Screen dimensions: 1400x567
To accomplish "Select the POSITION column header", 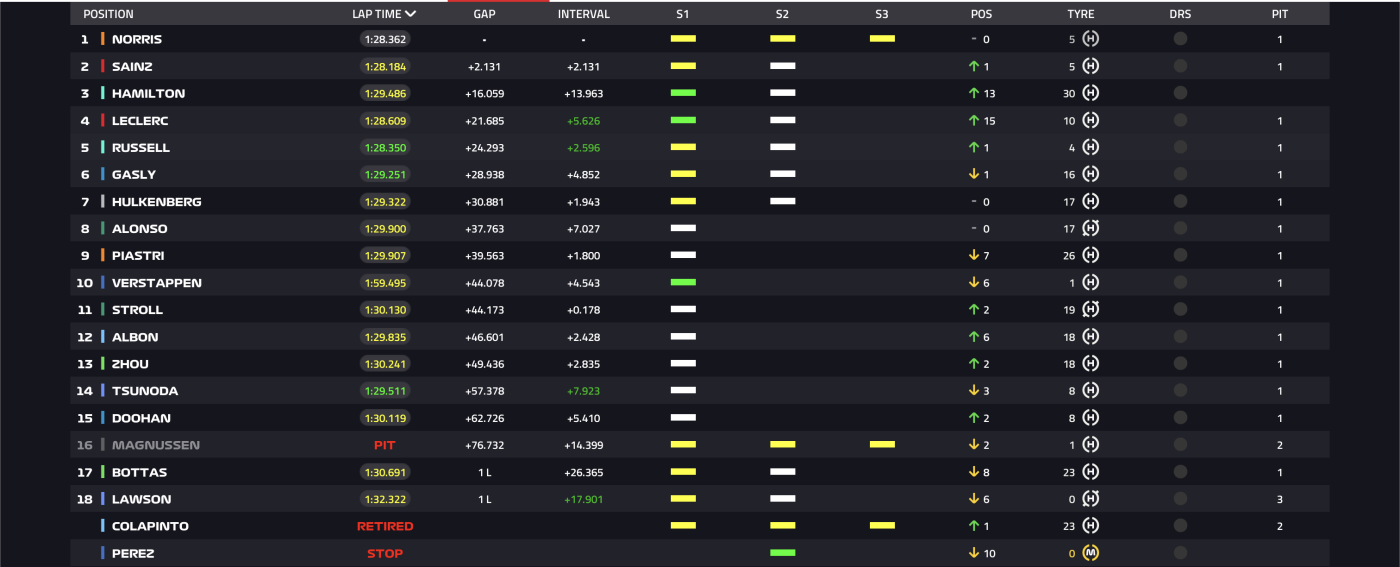I will coord(108,14).
